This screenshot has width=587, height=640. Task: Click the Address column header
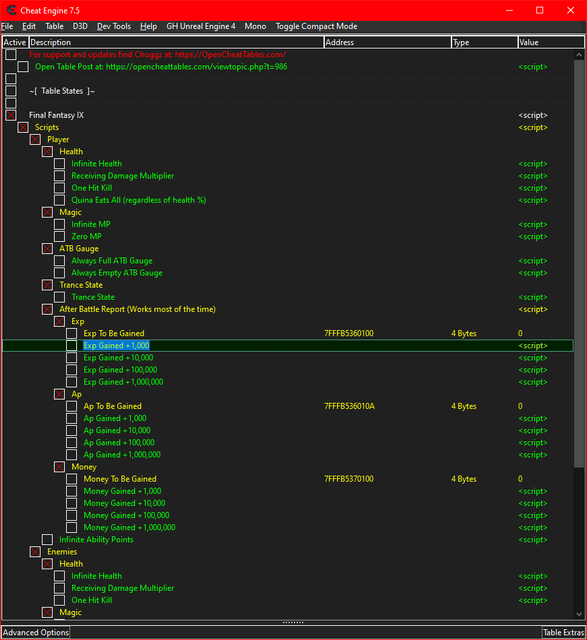(387, 42)
